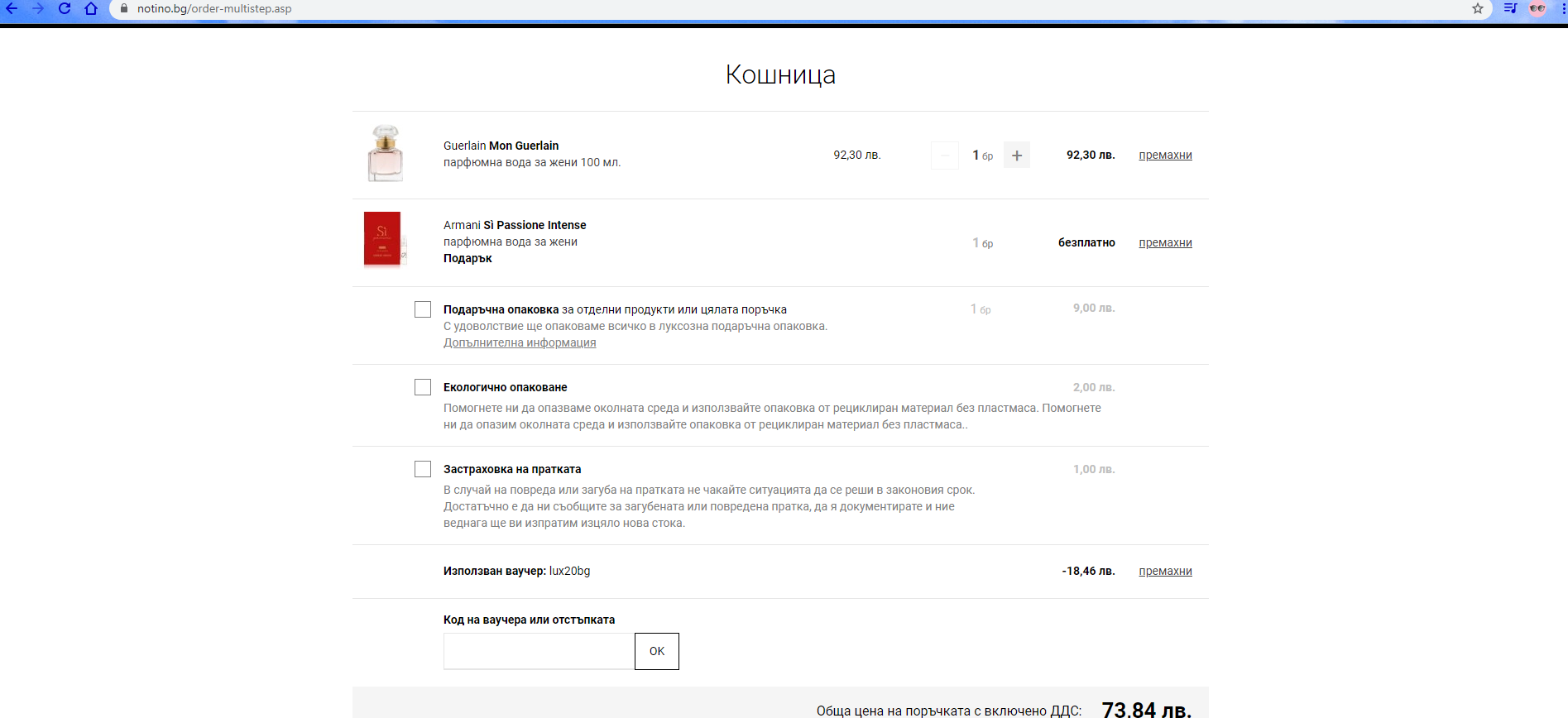Screen dimensions: 1568x718
Task: Click the browser forward arrow
Action: (38, 8)
